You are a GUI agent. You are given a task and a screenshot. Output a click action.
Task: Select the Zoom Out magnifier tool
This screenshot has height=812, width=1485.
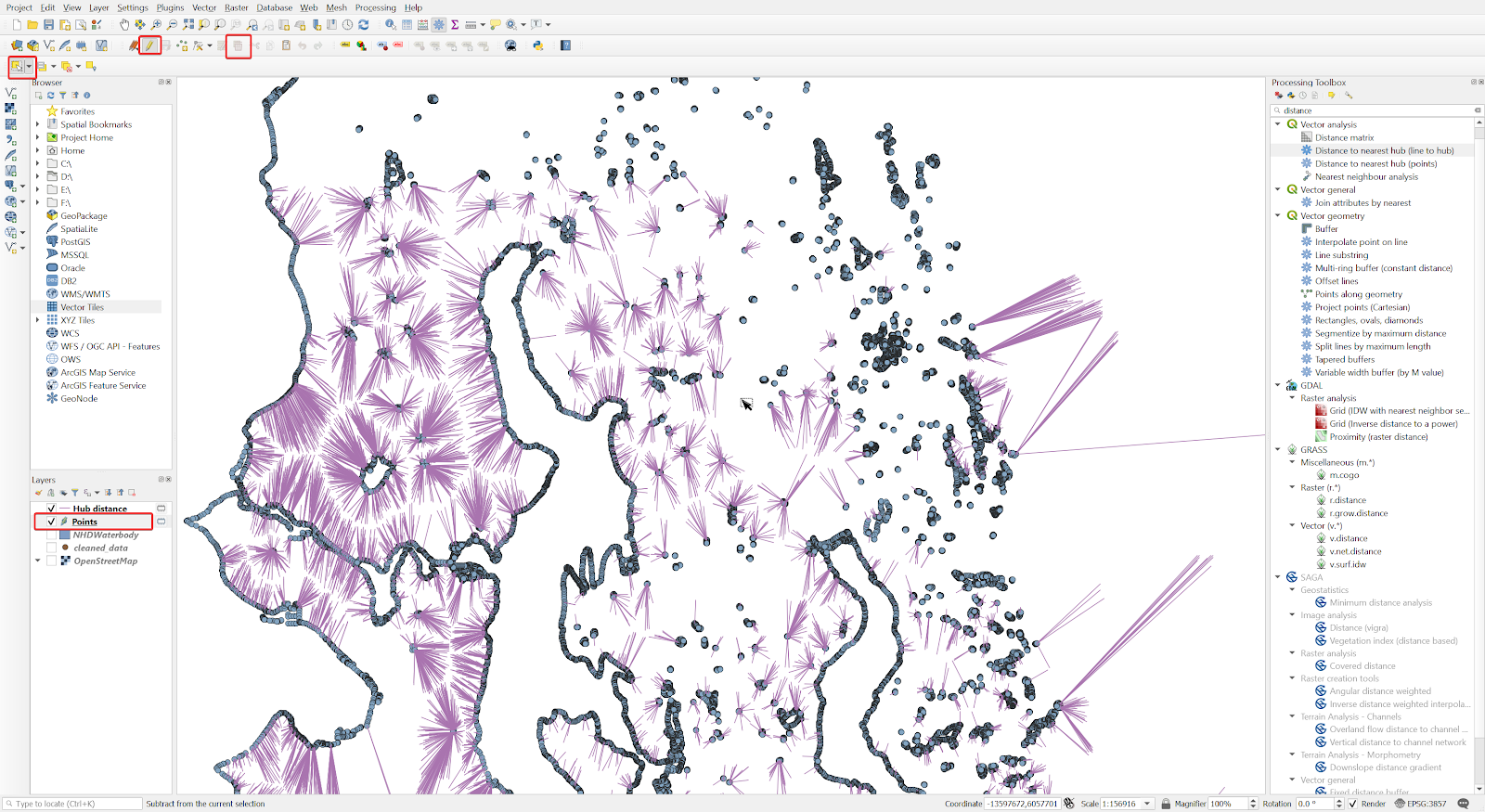coord(172,25)
